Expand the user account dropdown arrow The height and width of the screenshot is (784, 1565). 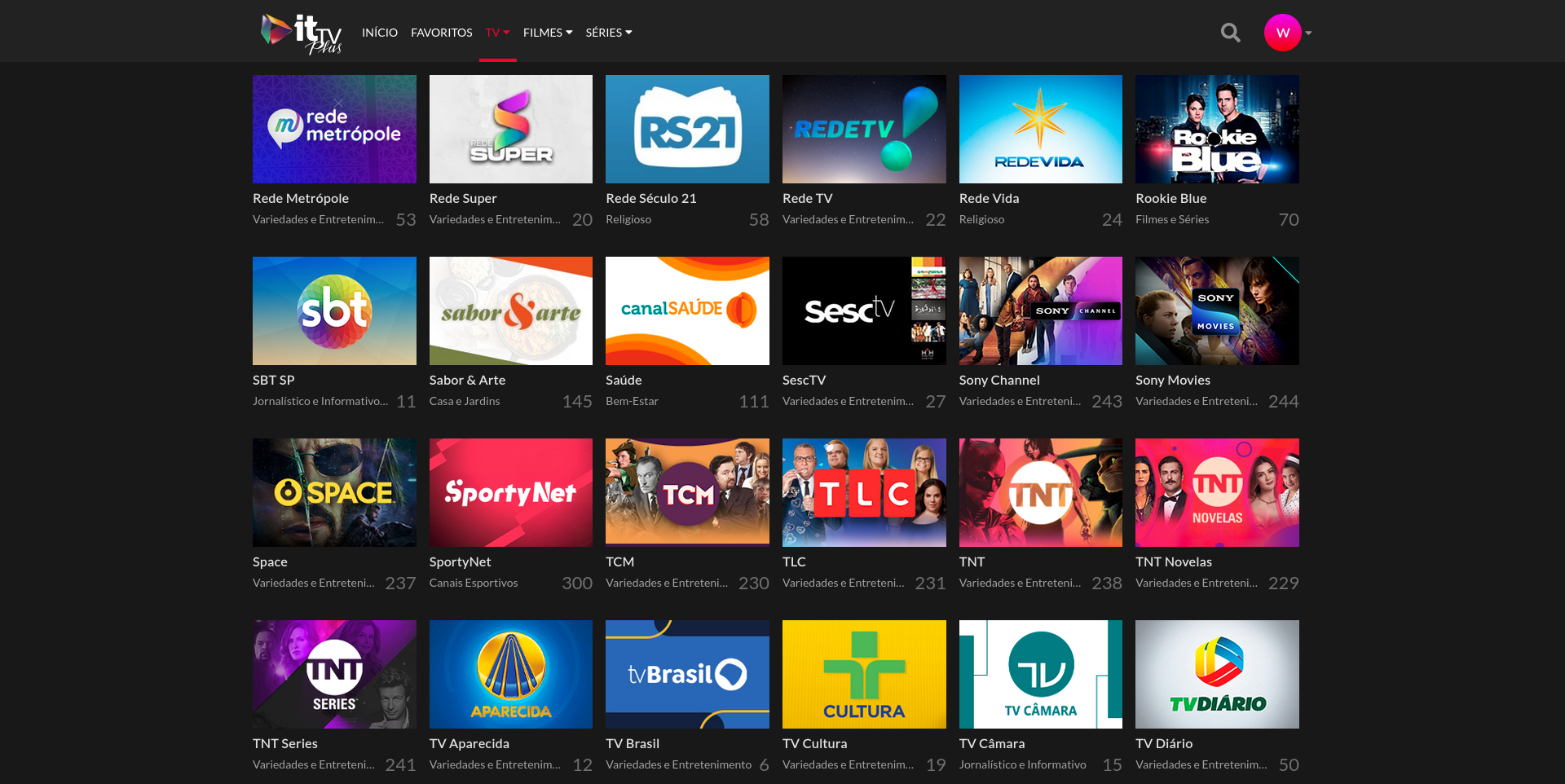1308,33
